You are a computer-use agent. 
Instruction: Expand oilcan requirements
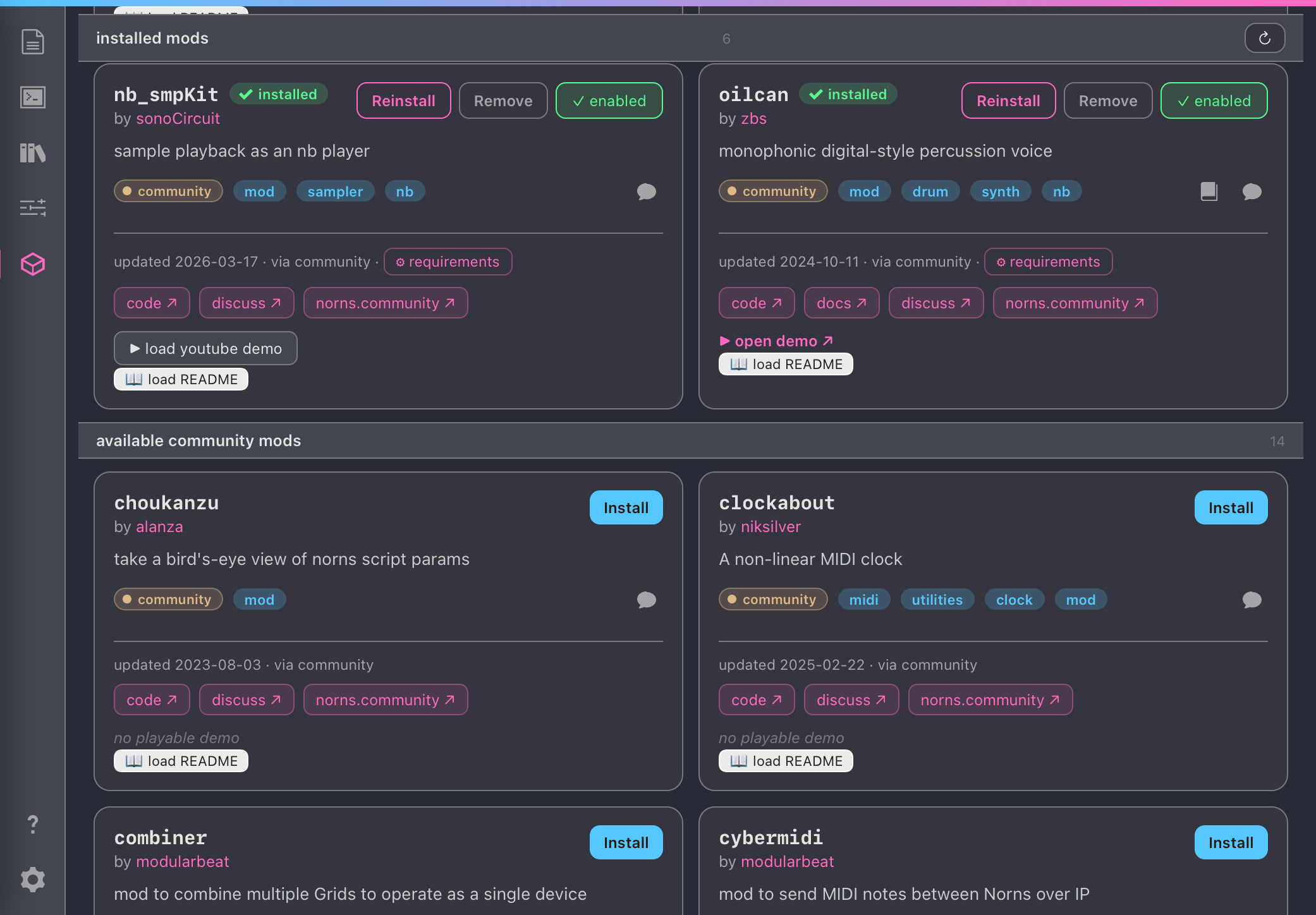1049,262
